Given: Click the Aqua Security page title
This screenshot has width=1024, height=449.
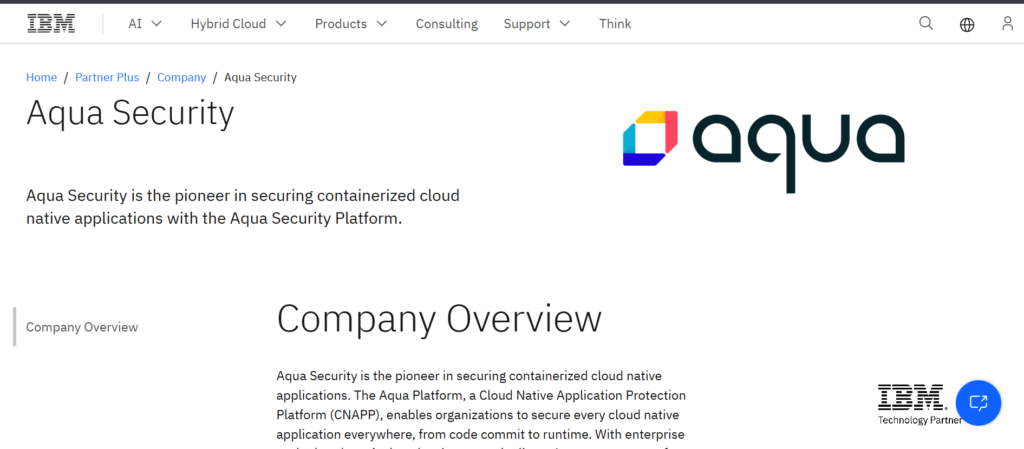Looking at the screenshot, I should (x=130, y=113).
